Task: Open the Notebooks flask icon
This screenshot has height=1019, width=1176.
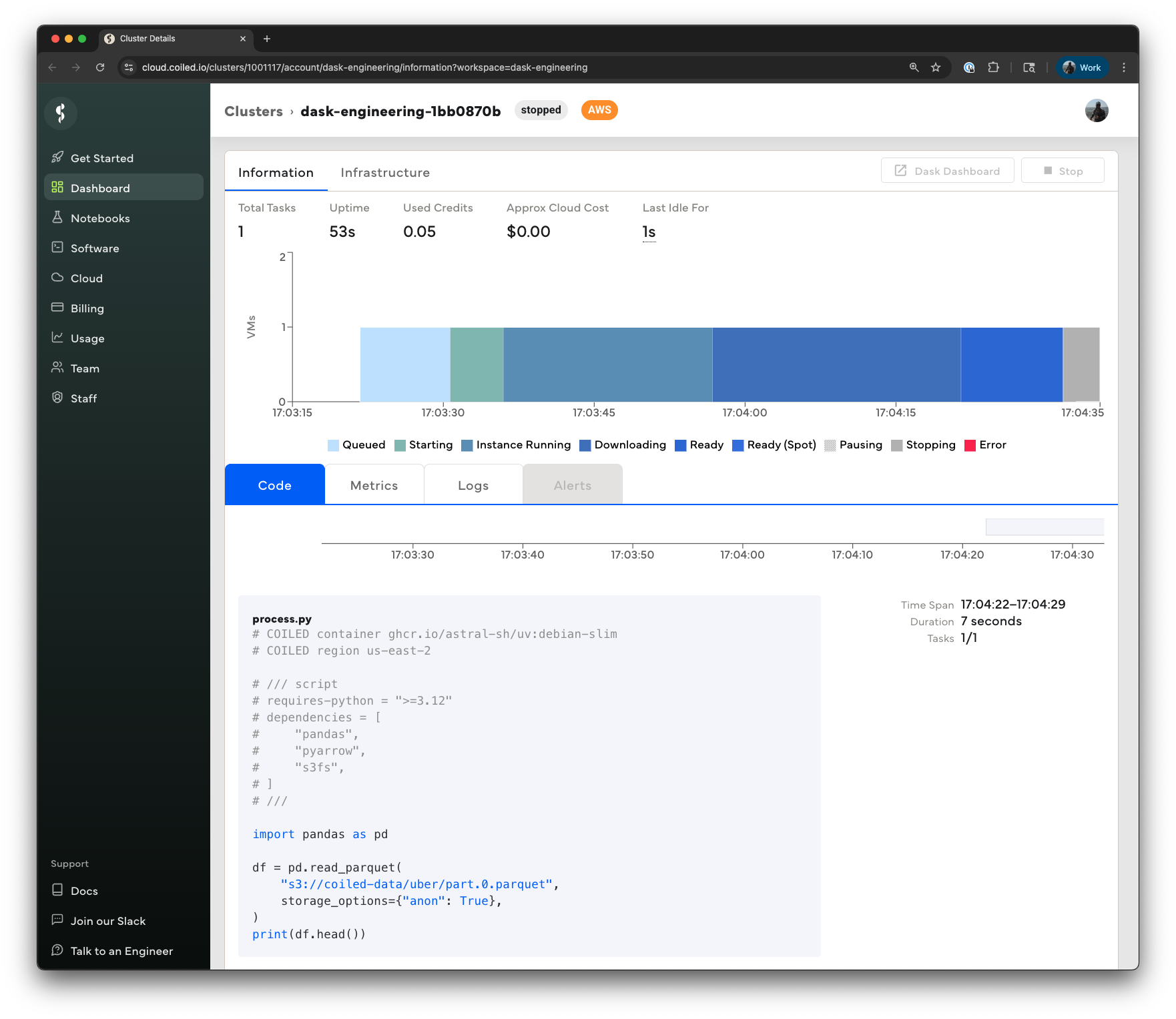Action: [58, 218]
